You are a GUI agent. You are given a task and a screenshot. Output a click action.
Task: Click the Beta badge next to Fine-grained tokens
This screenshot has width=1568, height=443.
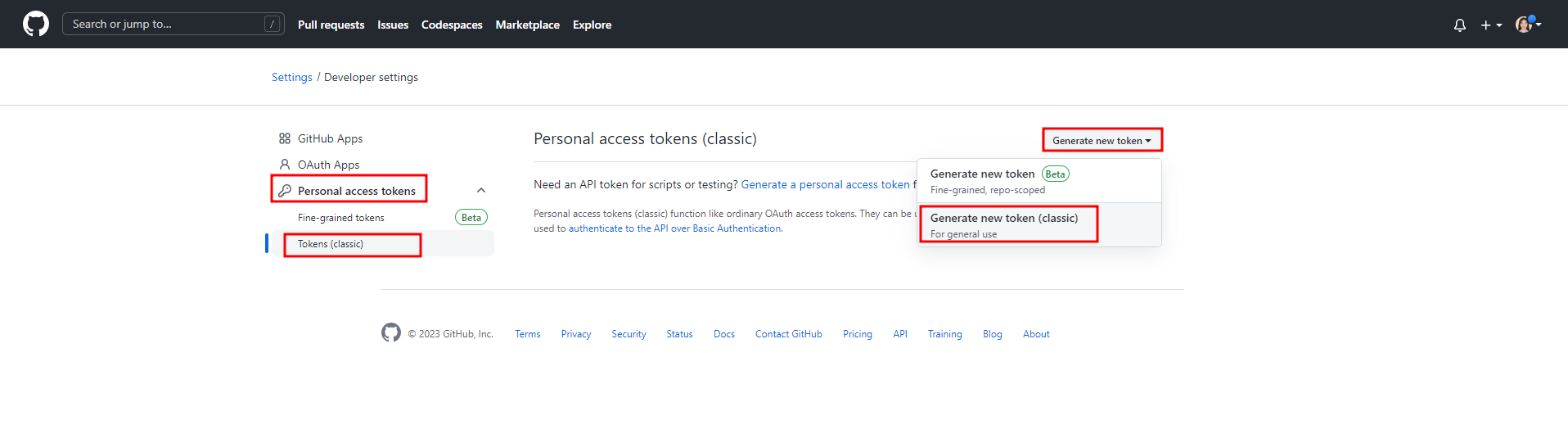471,217
